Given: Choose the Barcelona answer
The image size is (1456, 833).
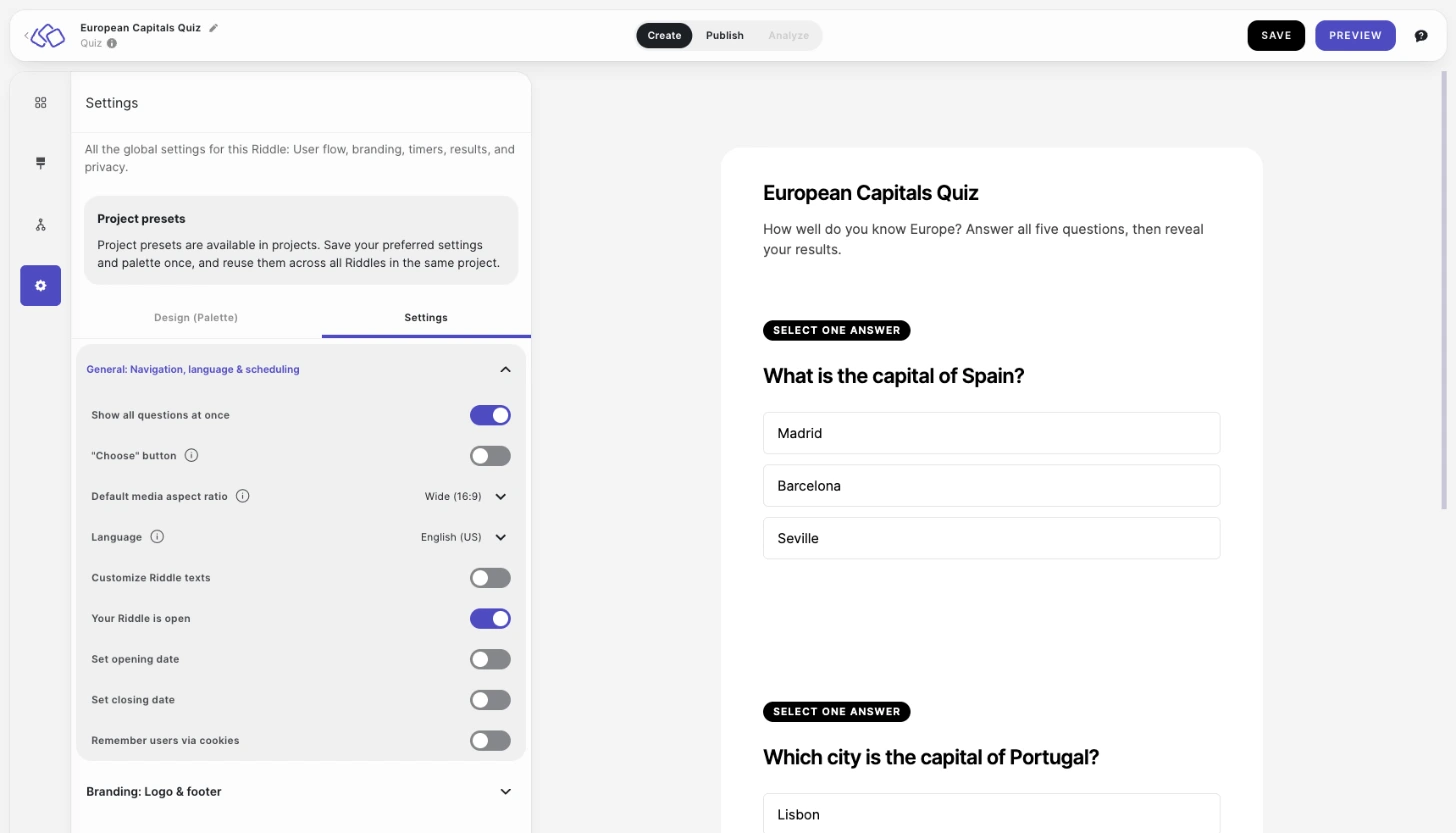Looking at the screenshot, I should (x=991, y=486).
